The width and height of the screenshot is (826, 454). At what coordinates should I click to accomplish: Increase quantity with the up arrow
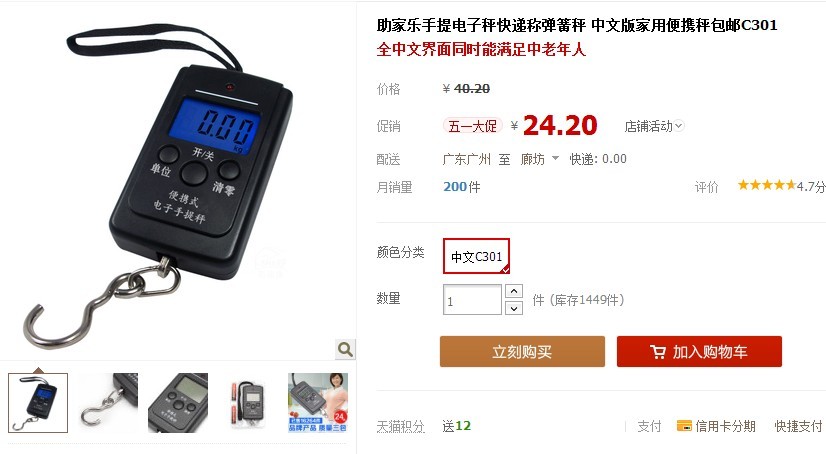pyautogui.click(x=514, y=291)
